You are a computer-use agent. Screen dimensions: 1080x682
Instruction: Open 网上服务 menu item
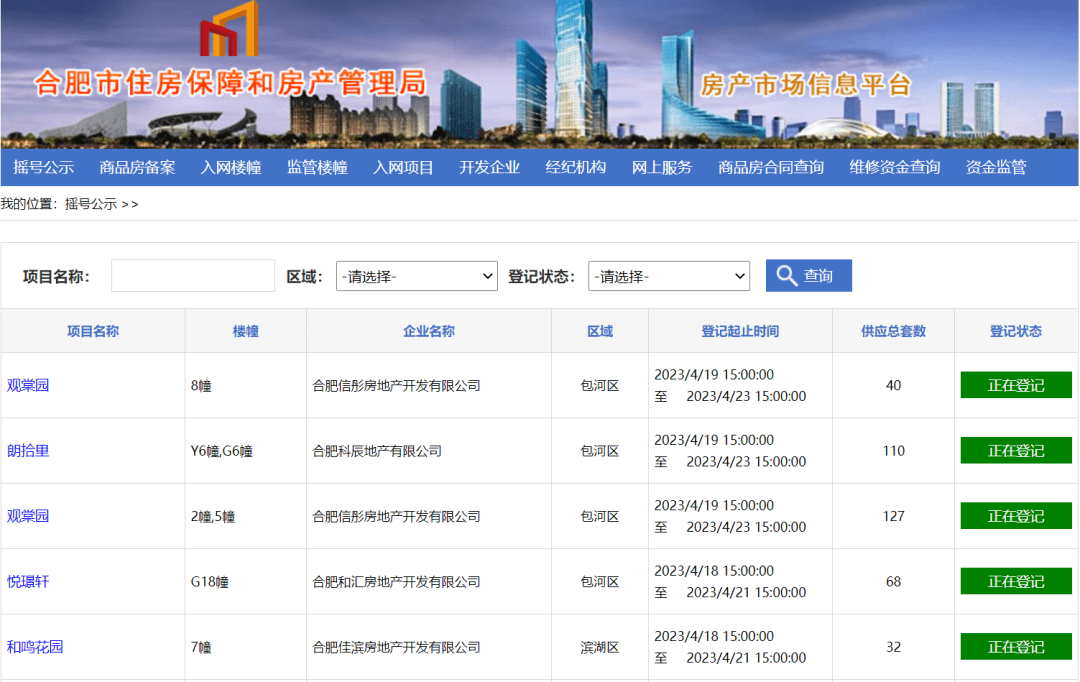point(662,167)
